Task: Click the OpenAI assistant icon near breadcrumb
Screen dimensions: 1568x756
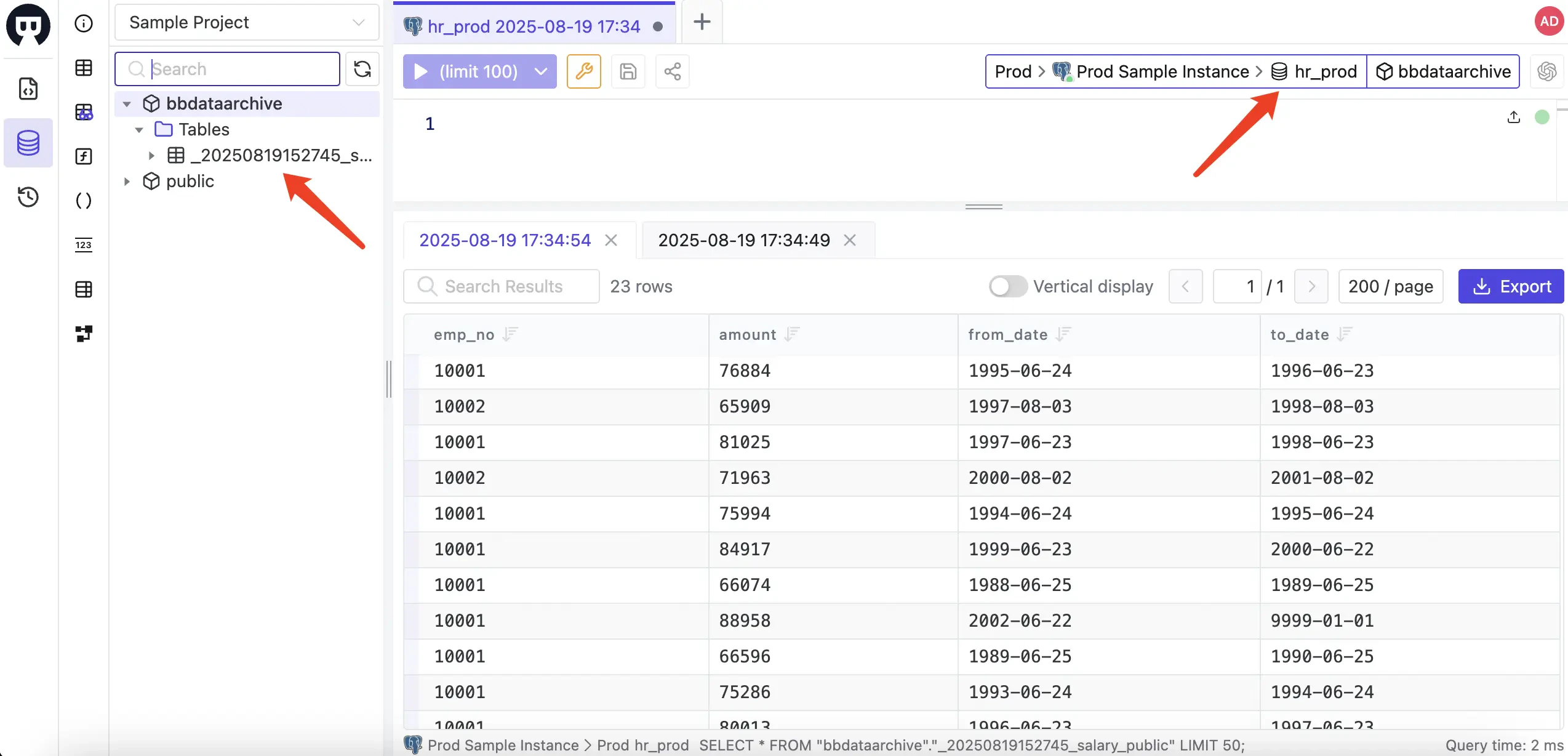Action: click(1546, 71)
